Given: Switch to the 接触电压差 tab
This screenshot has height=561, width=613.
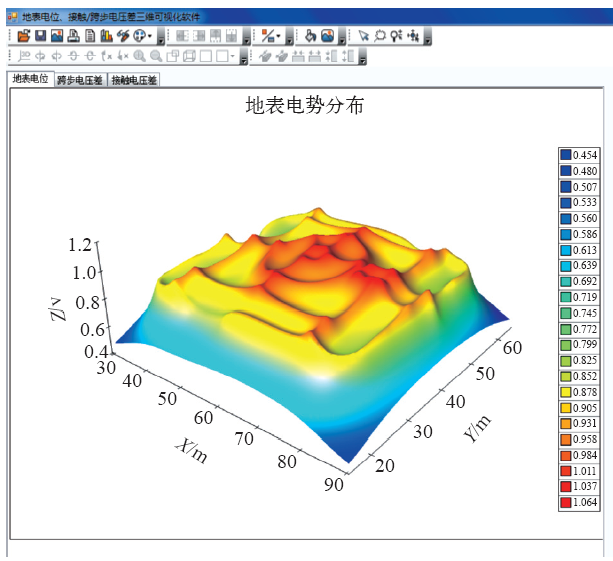Looking at the screenshot, I should tap(134, 80).
